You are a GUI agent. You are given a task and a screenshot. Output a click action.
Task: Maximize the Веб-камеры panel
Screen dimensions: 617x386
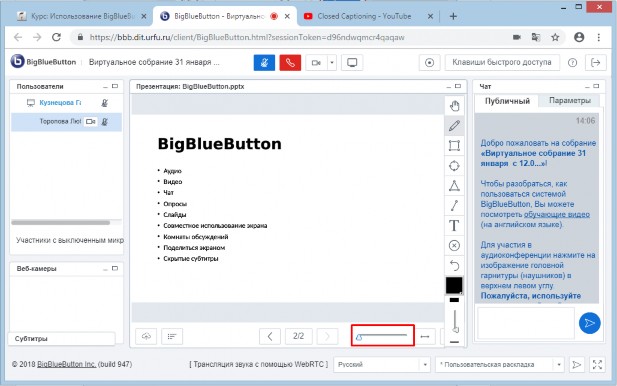[115, 268]
